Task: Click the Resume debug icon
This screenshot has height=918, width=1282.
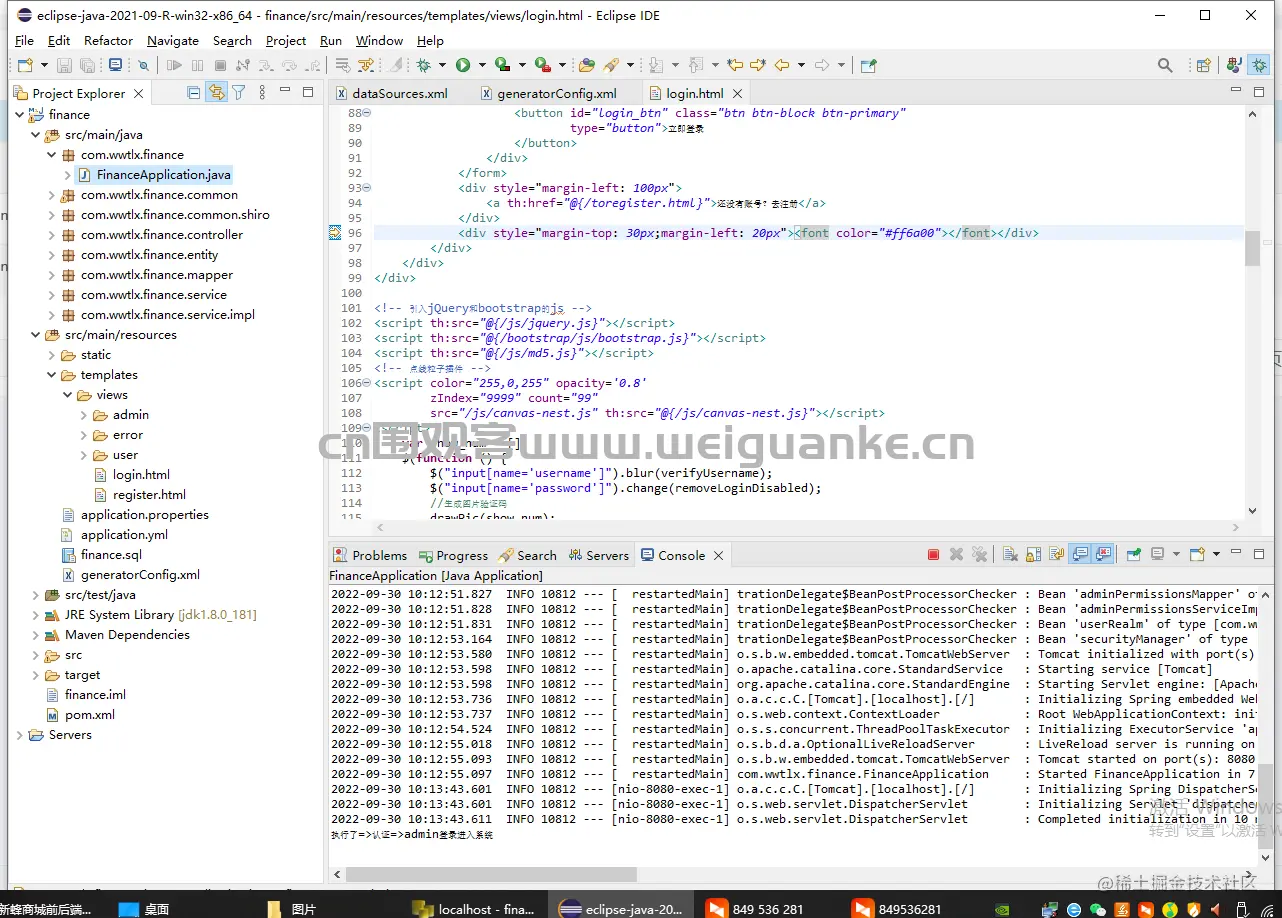Action: (174, 65)
